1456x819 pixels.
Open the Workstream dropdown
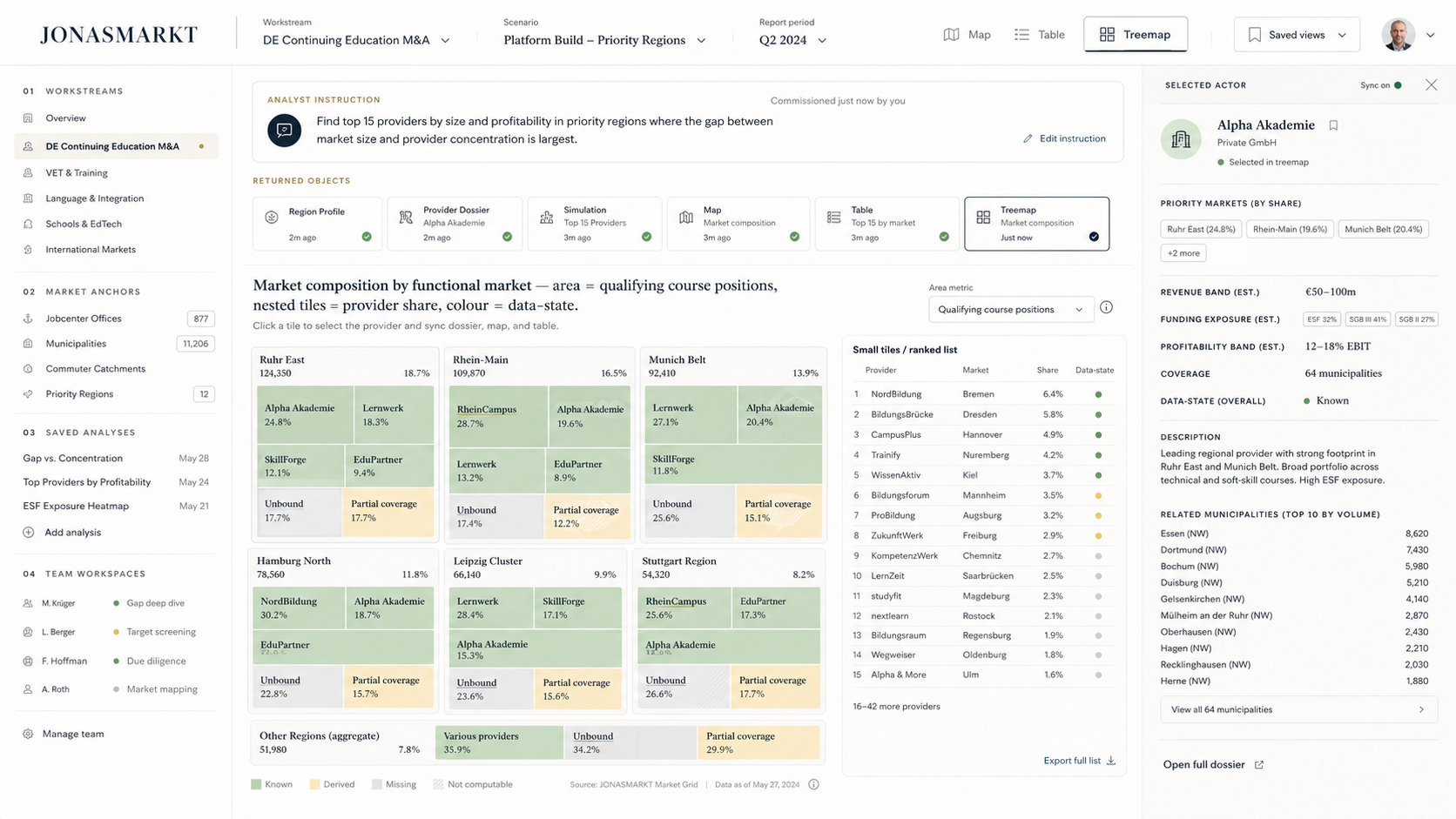[356, 40]
